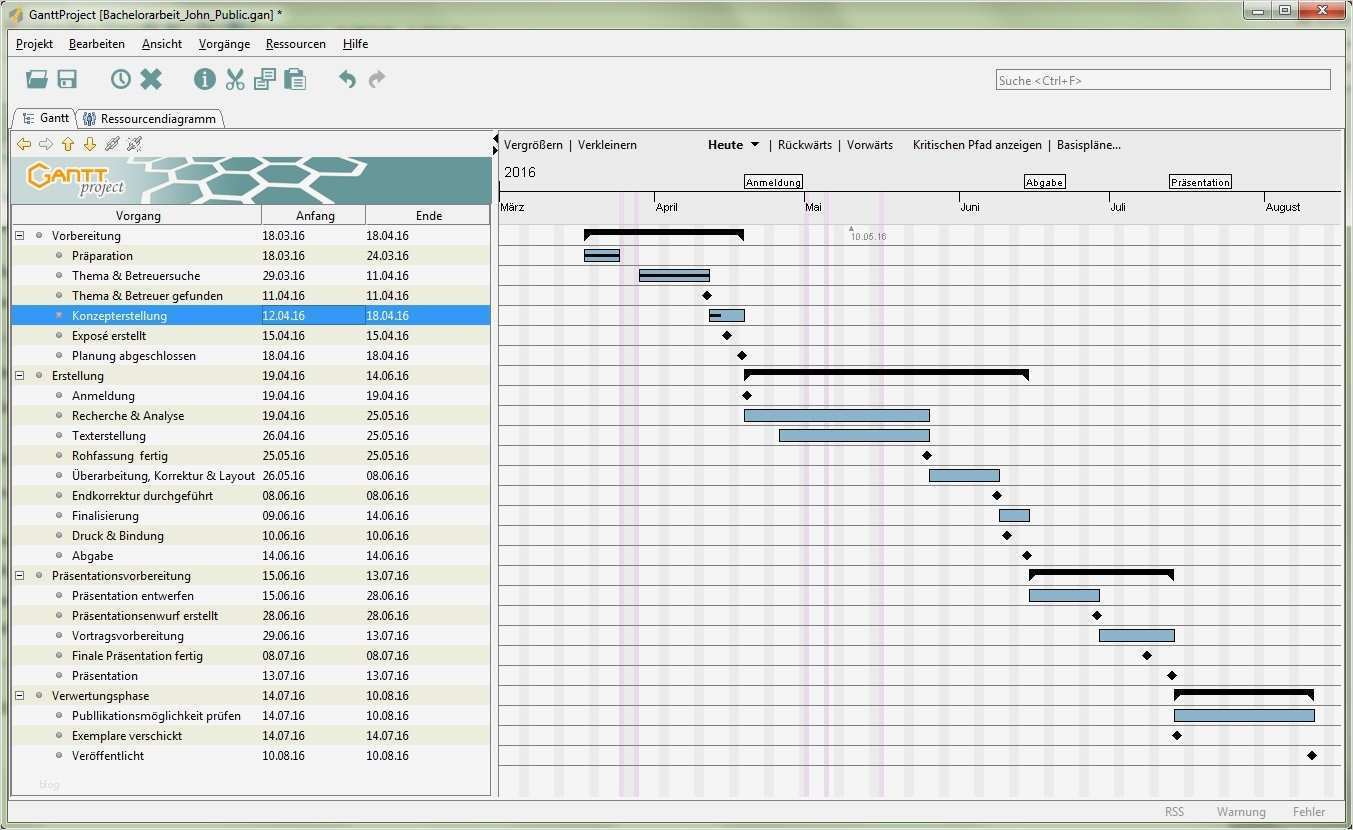Open task properties with the info icon
The width and height of the screenshot is (1353, 830).
coord(204,79)
